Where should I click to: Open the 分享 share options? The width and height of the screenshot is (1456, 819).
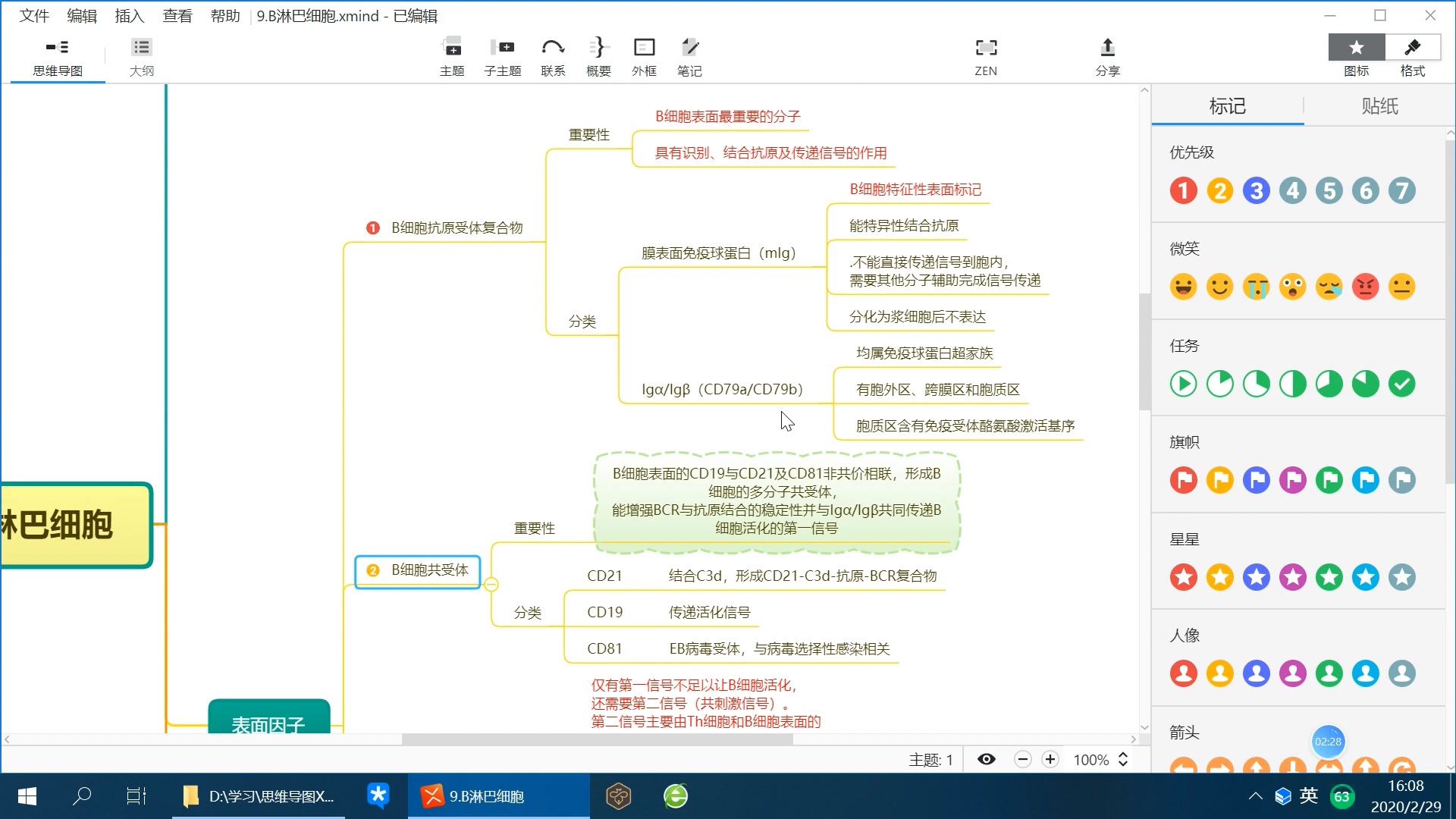pos(1107,57)
